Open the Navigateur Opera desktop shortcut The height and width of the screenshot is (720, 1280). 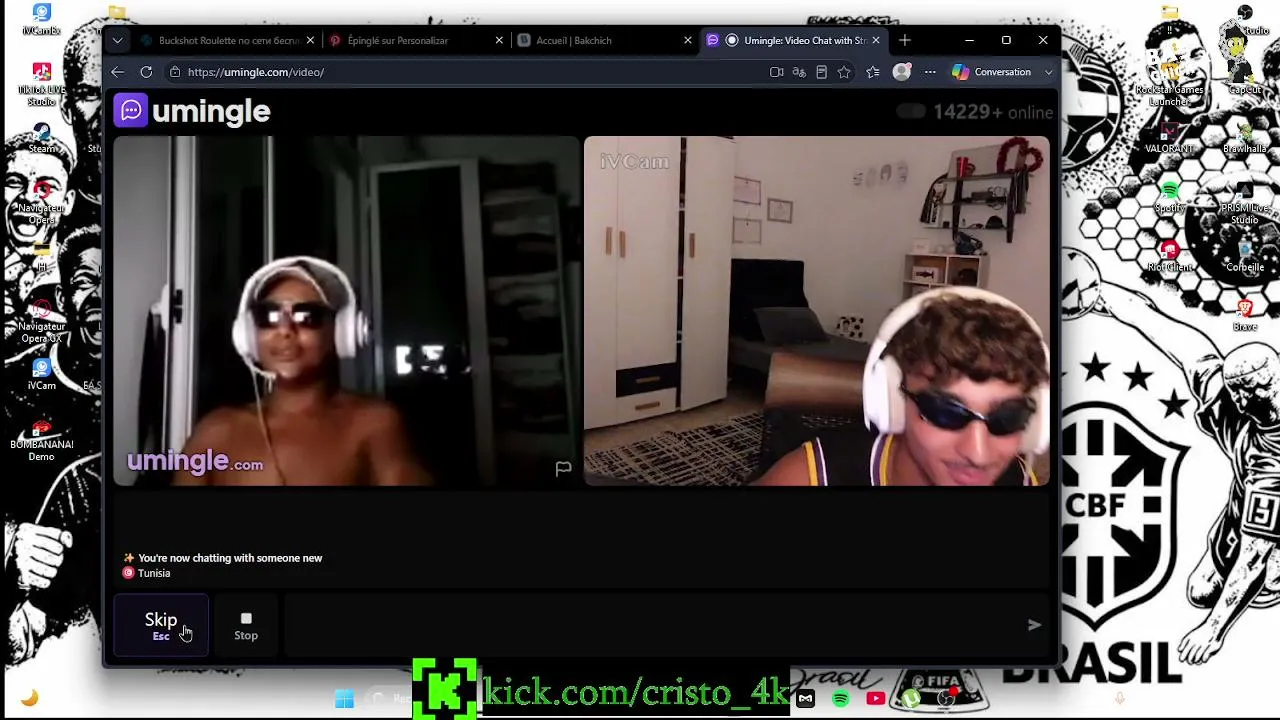(42, 202)
